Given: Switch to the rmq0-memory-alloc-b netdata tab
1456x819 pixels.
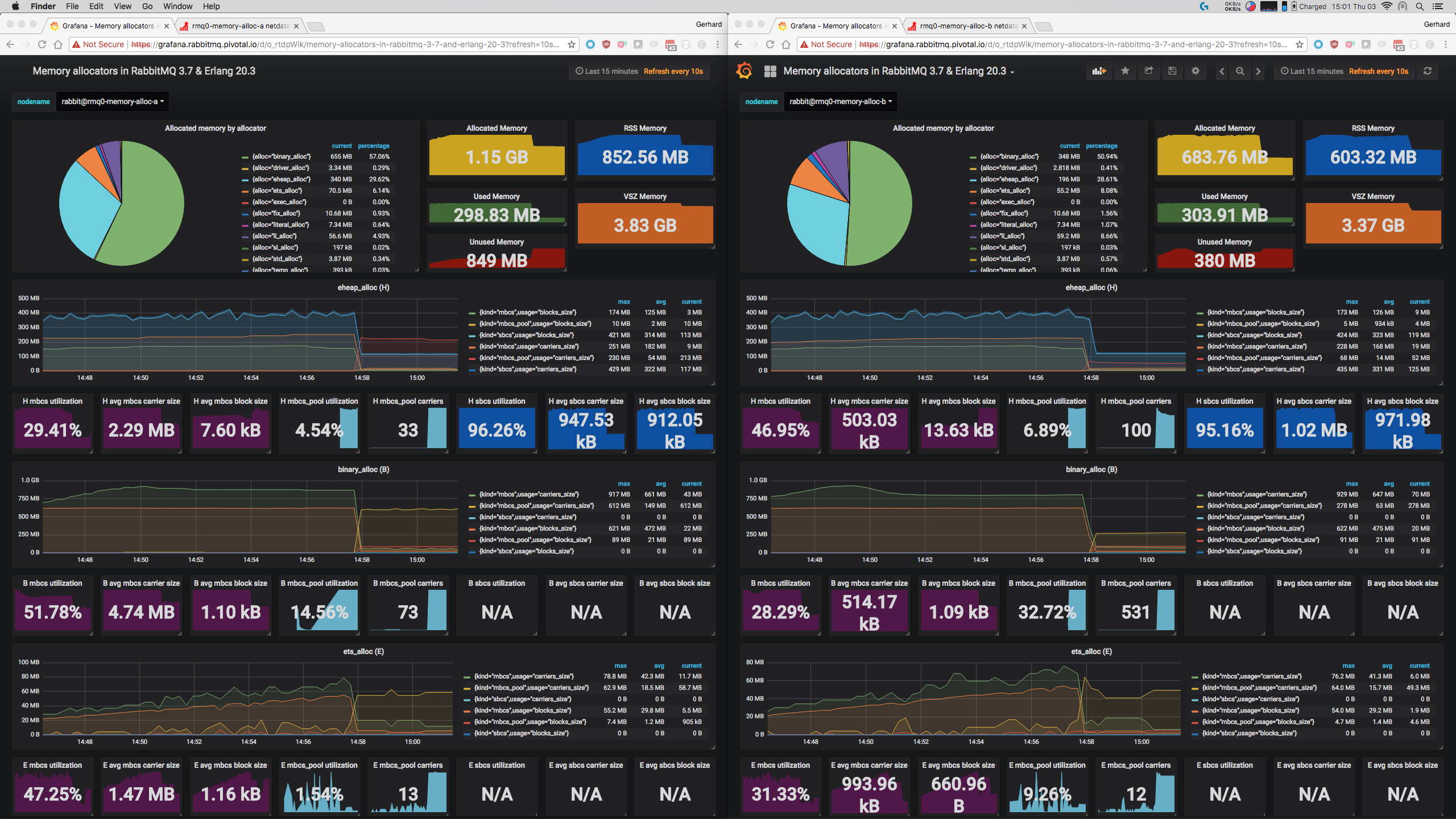Looking at the screenshot, I should coord(967,26).
